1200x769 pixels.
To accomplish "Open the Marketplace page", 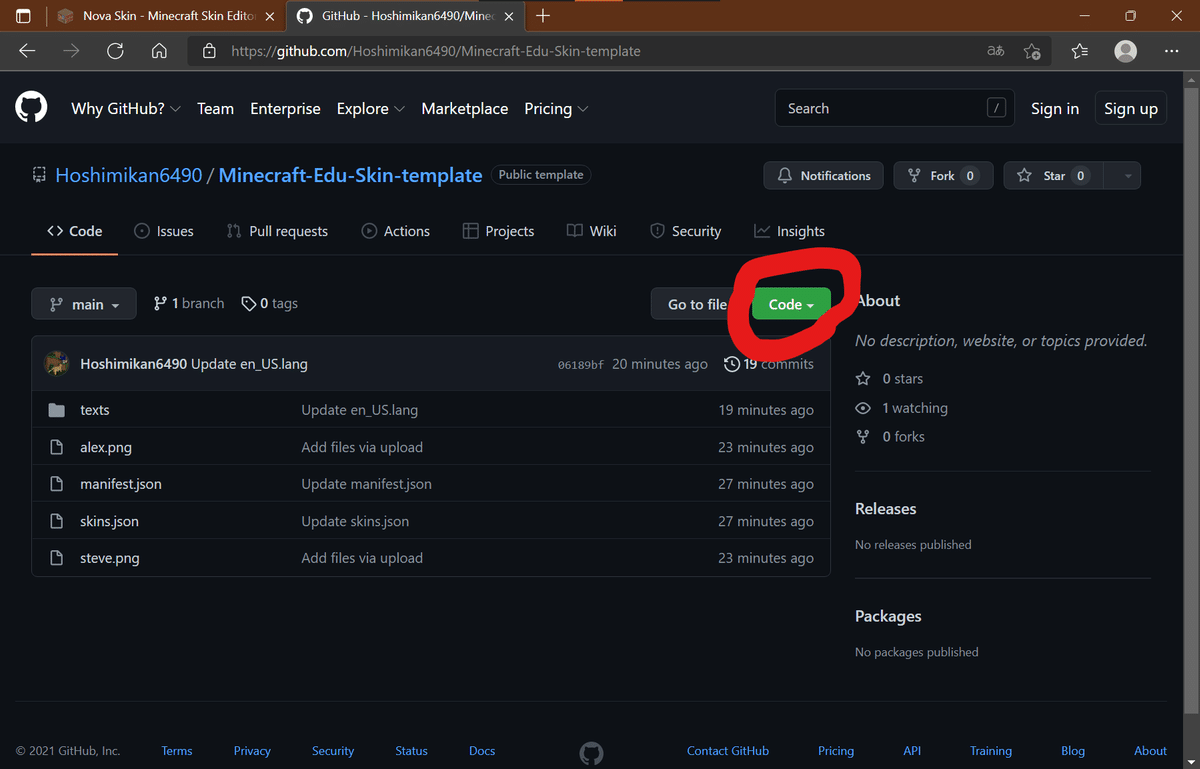I will click(465, 109).
